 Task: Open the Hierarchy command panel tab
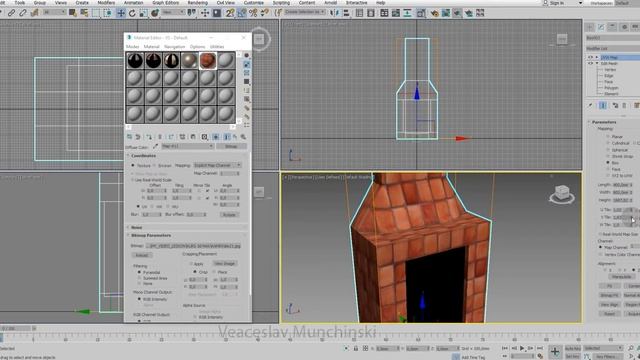coord(612,27)
